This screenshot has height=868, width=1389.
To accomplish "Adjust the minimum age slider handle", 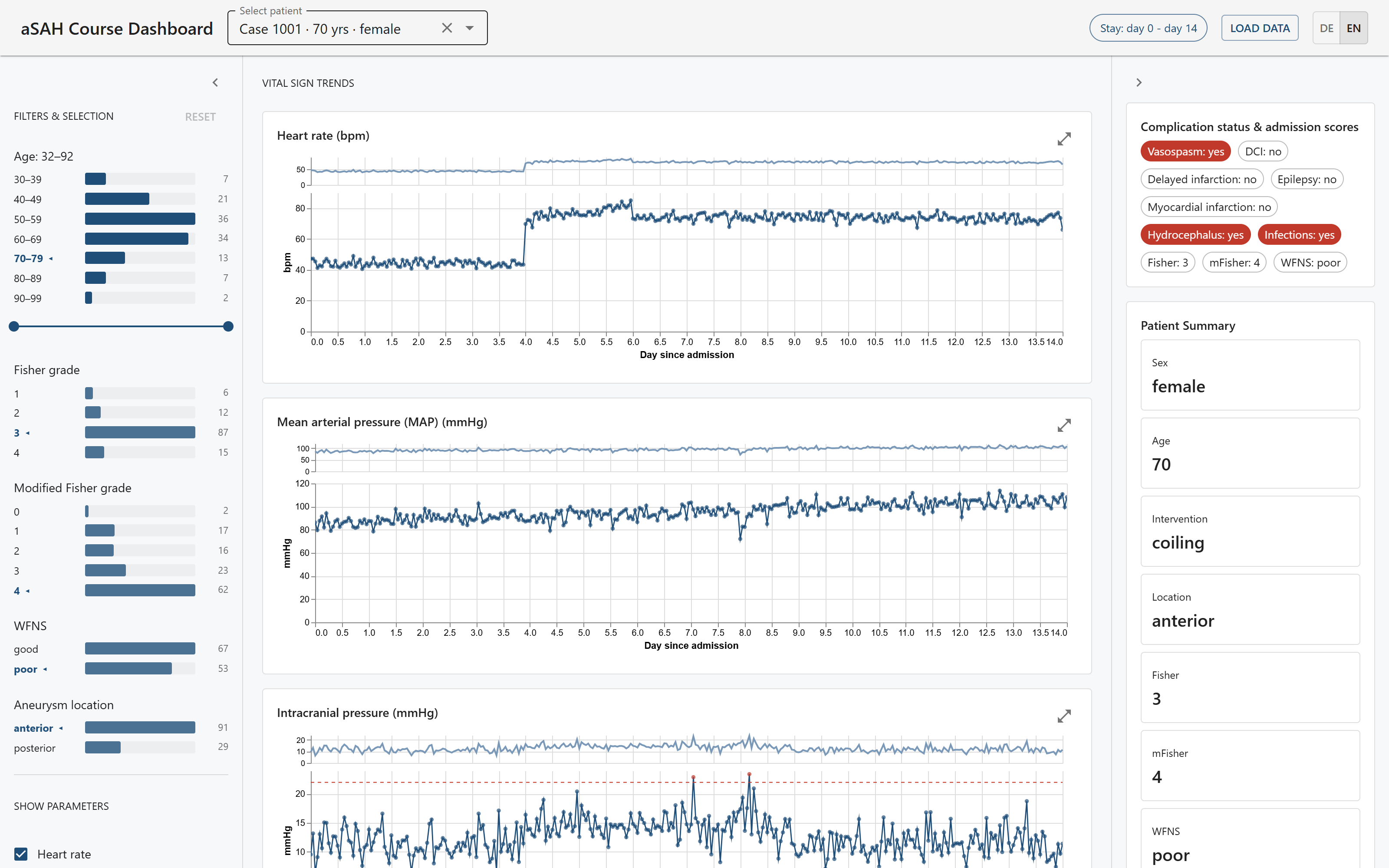I will coord(14,327).
